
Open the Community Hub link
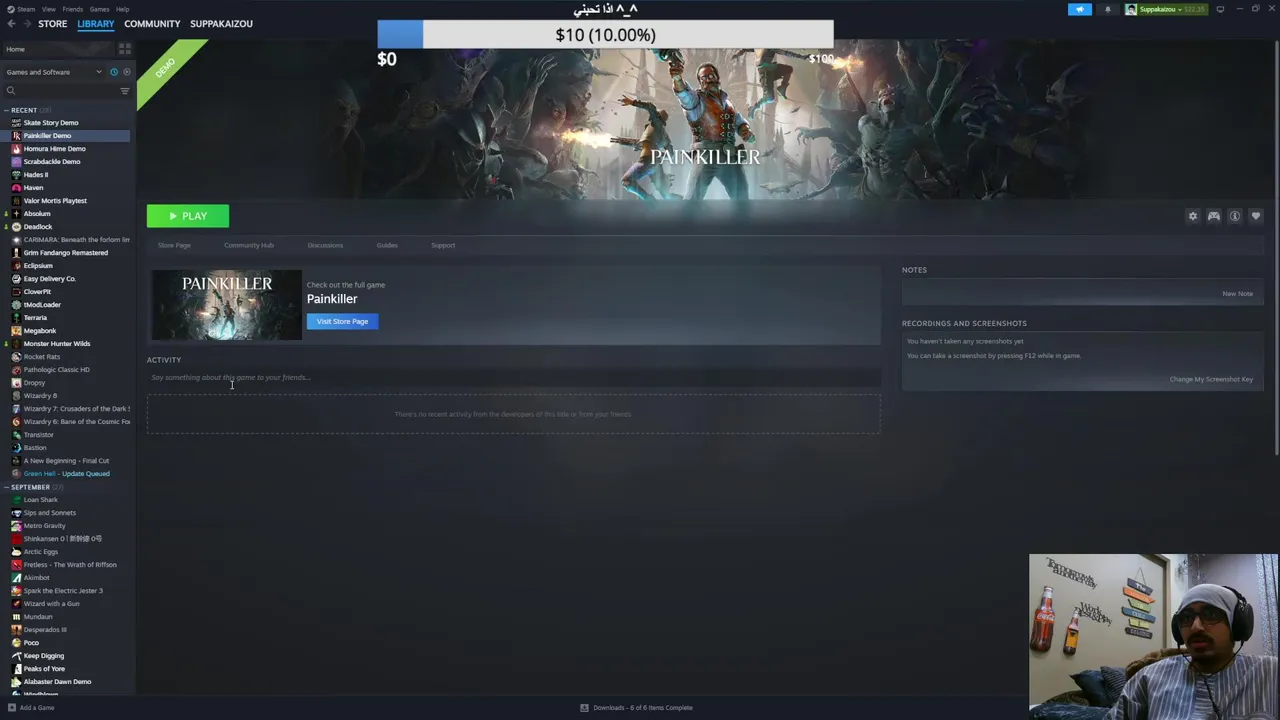(249, 245)
